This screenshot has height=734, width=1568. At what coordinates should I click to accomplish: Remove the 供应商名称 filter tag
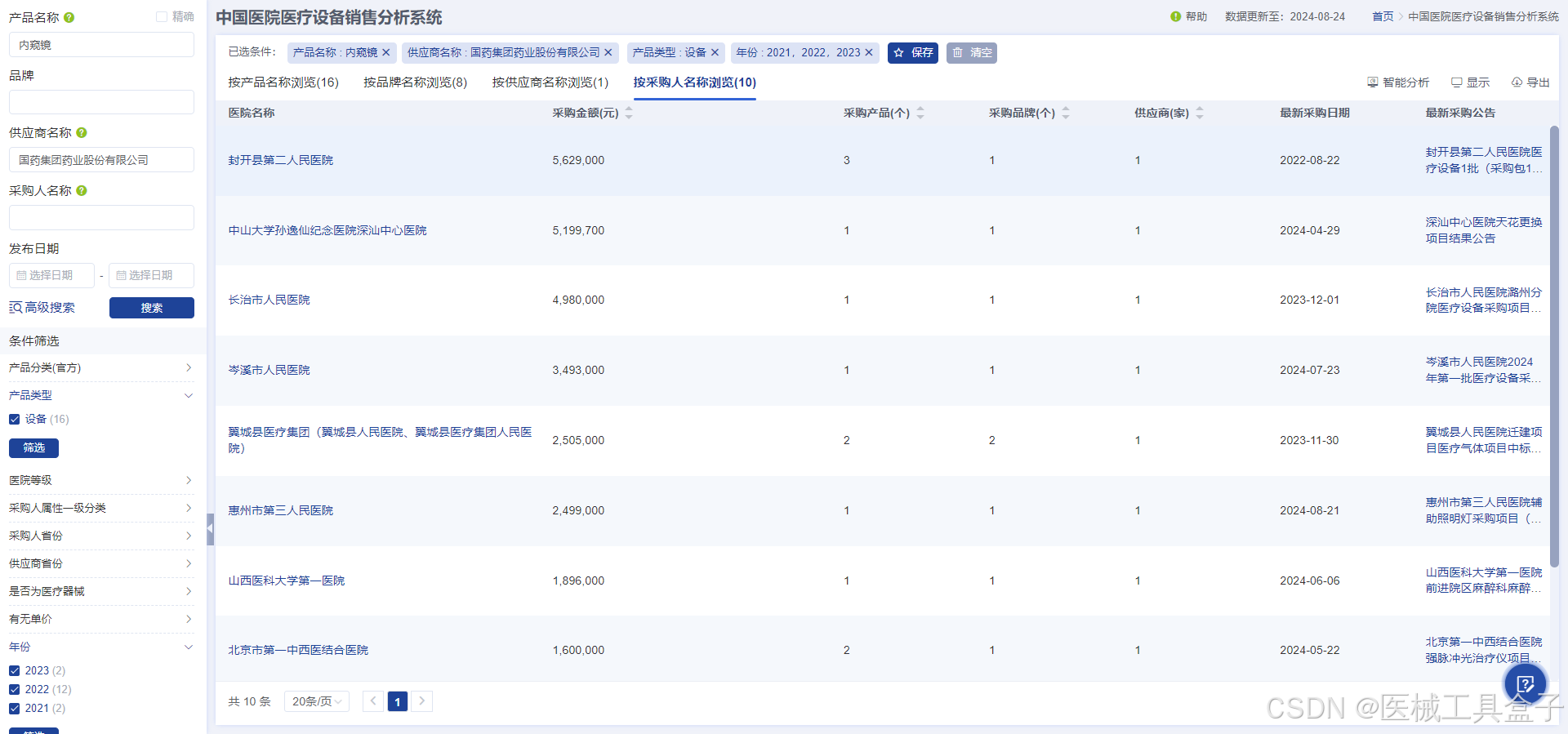pyautogui.click(x=608, y=52)
